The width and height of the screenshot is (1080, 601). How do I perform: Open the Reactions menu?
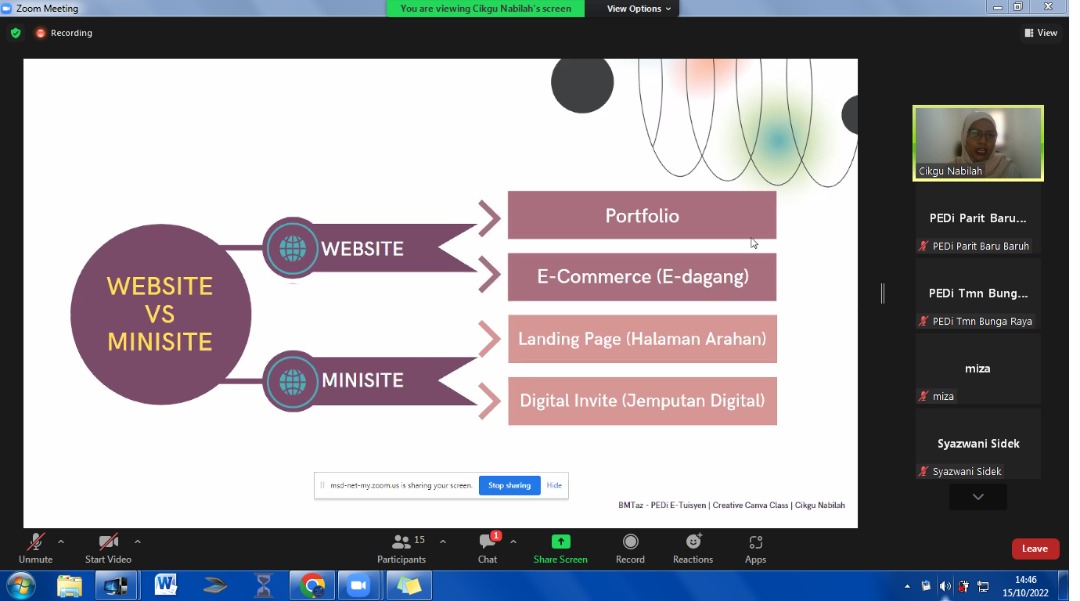(x=692, y=547)
